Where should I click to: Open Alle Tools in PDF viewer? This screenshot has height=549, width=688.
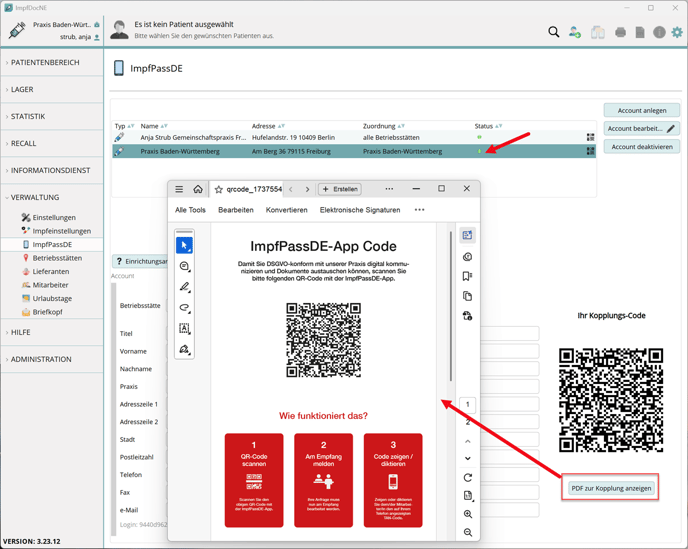190,210
